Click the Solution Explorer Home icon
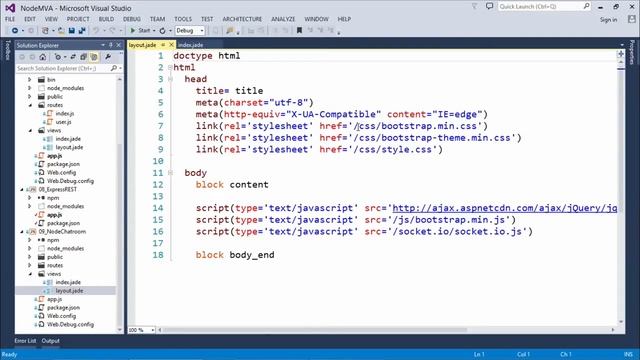 (42, 57)
